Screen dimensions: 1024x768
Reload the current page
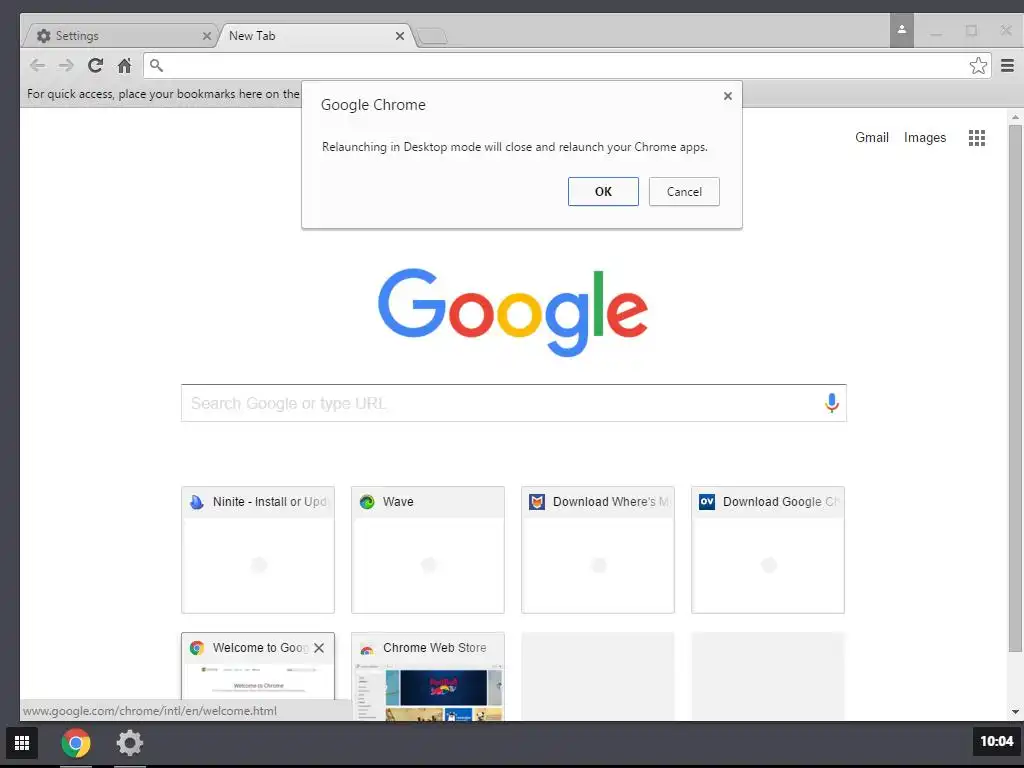(95, 65)
